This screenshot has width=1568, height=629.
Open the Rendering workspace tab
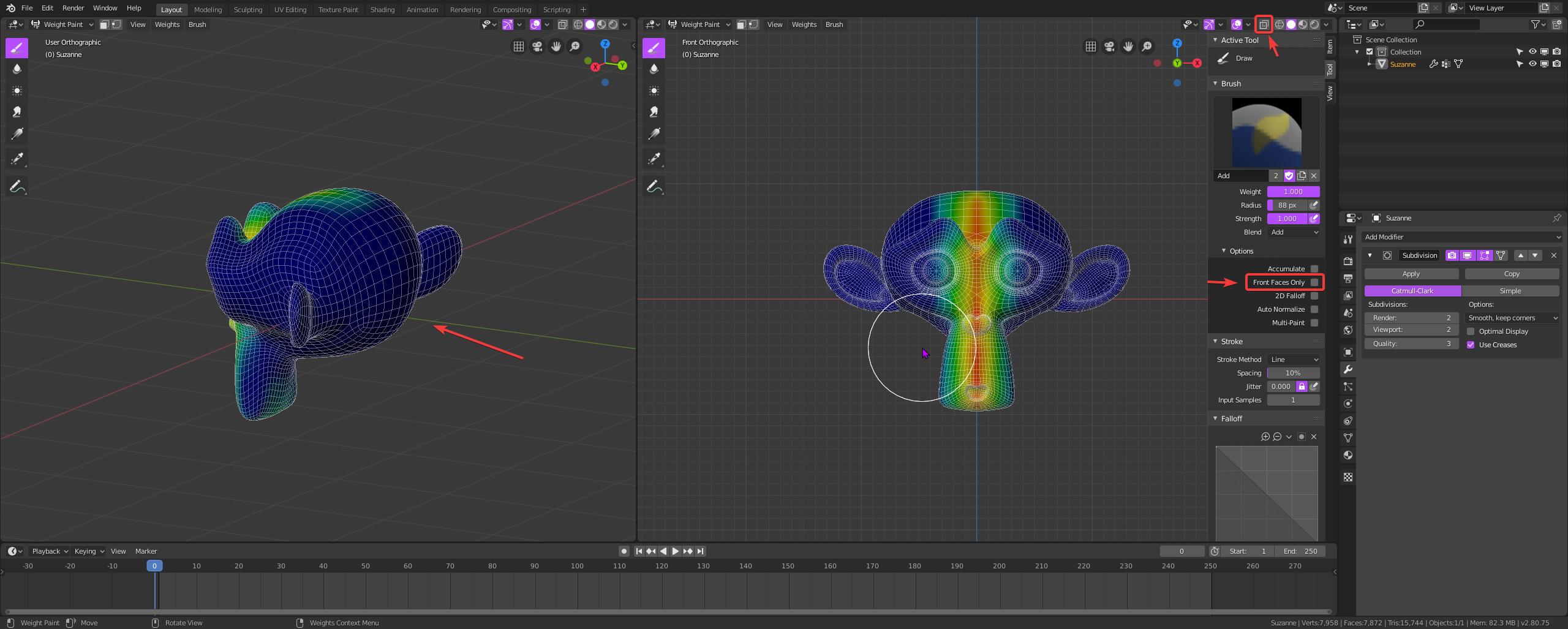click(466, 9)
